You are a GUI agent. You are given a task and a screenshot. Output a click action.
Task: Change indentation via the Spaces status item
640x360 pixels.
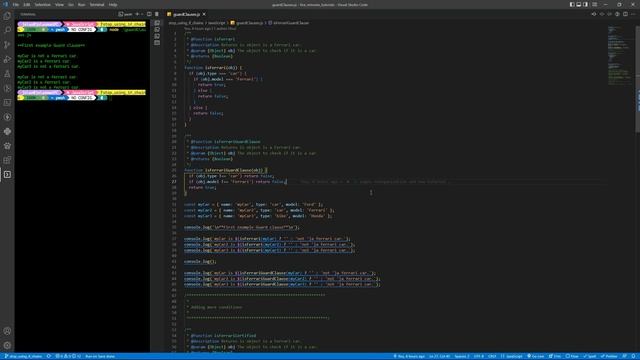(x=462, y=356)
